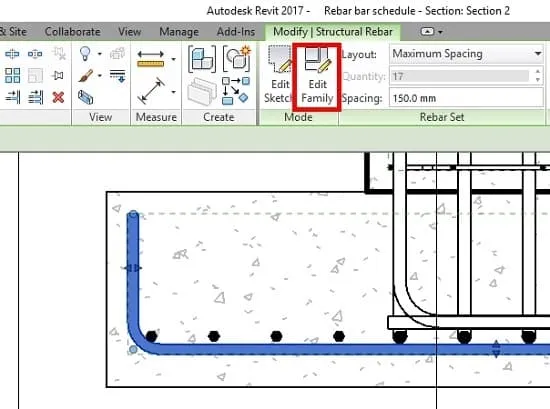Screen dimensions: 550x409
Task: Click the Create Group icon
Action: (237, 58)
